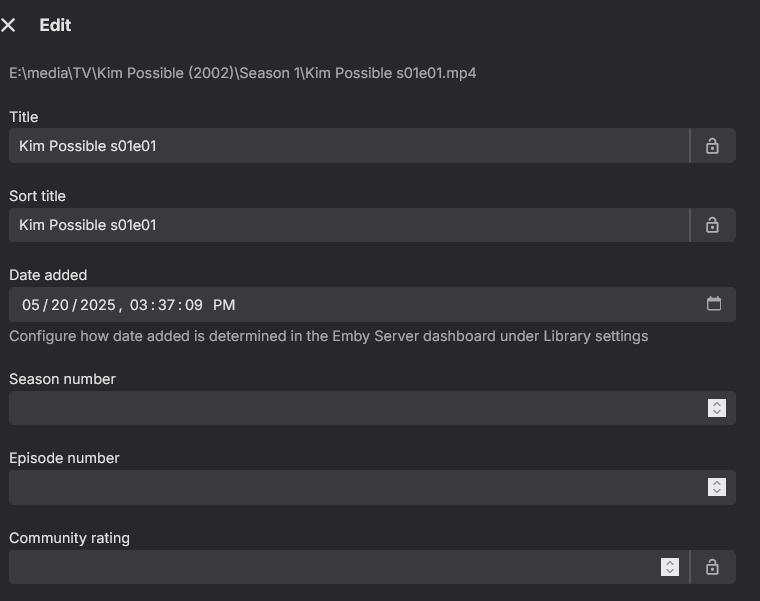Click the Title text field

[350, 146]
